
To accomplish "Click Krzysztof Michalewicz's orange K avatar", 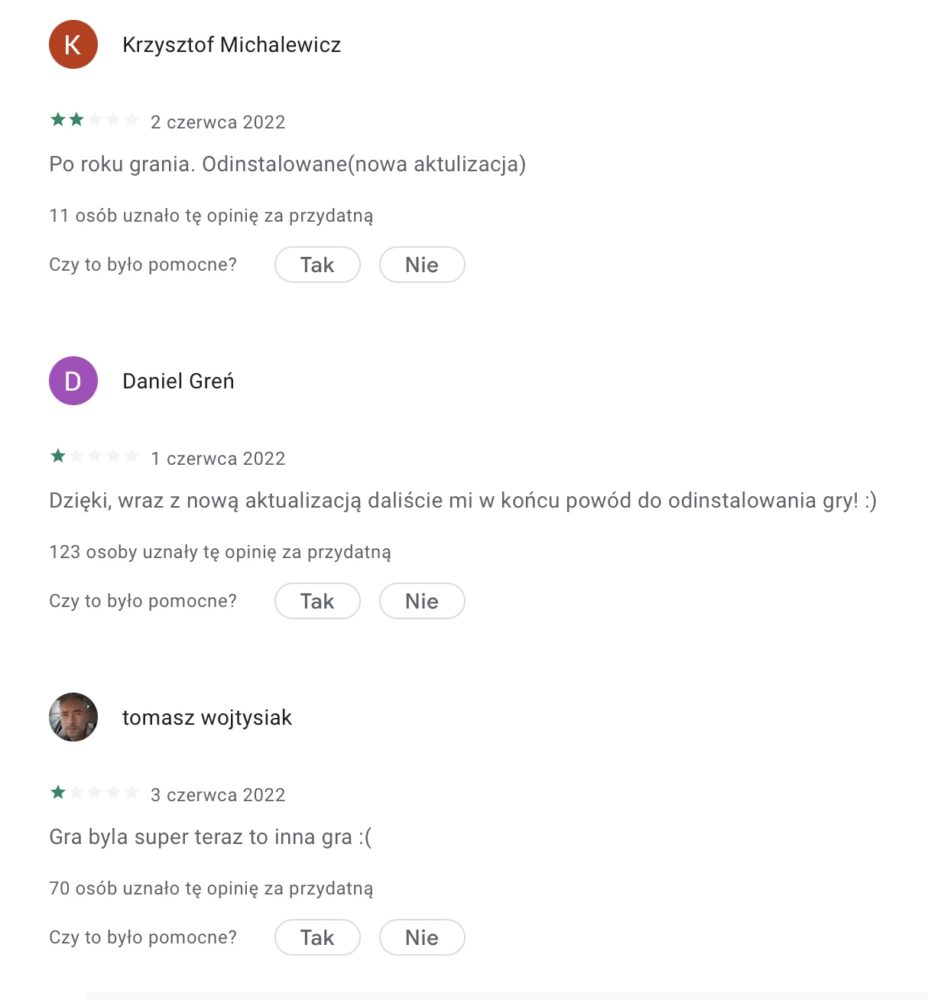I will click(73, 44).
